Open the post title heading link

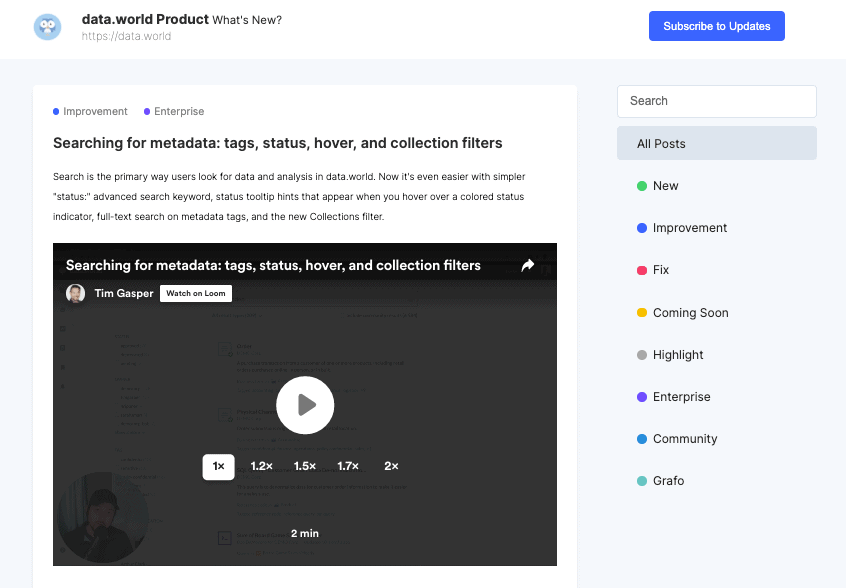pos(277,143)
